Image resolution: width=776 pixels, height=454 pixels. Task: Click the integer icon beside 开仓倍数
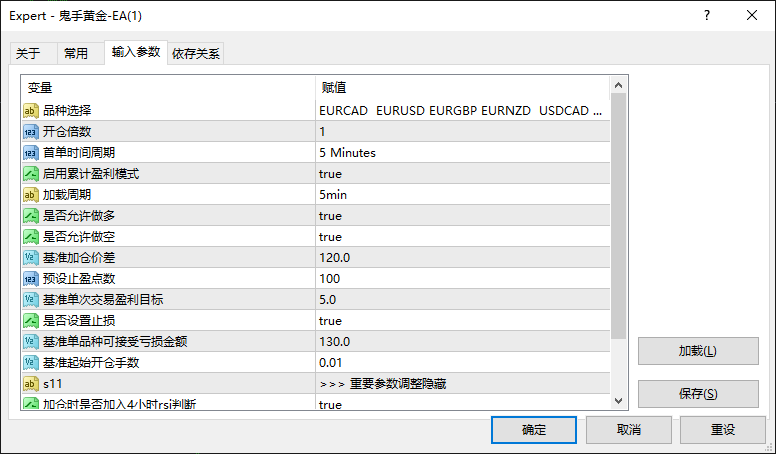click(x=31, y=132)
